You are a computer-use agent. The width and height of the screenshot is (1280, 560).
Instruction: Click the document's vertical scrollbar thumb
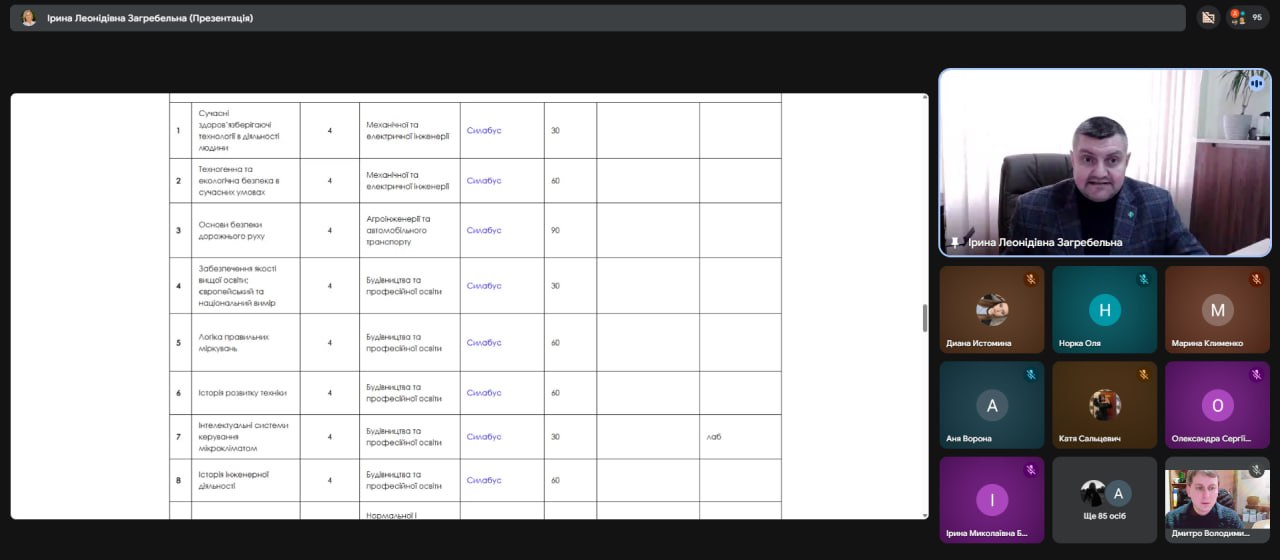click(x=924, y=318)
